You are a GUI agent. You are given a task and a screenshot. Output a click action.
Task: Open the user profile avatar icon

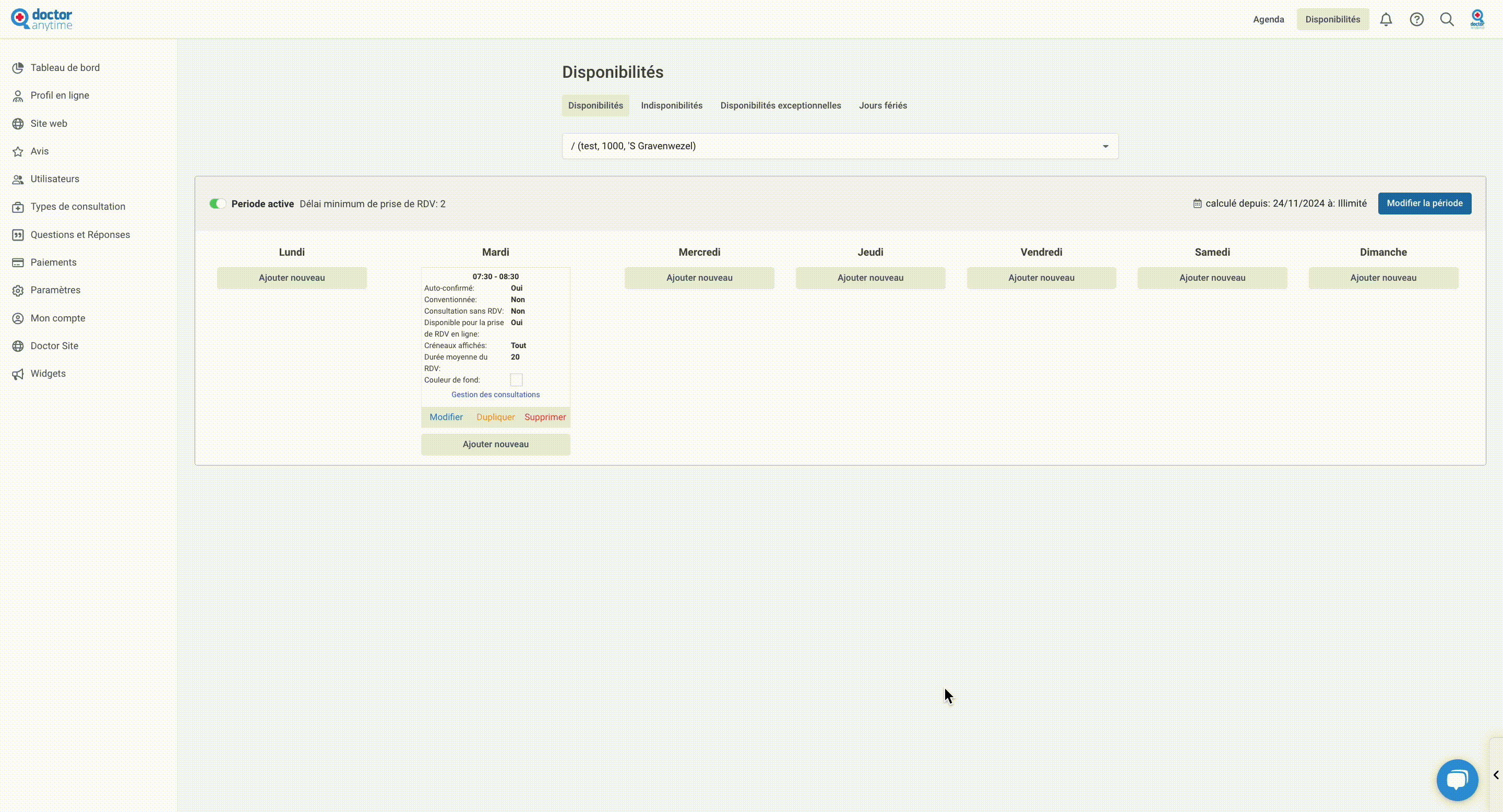[x=1477, y=19]
